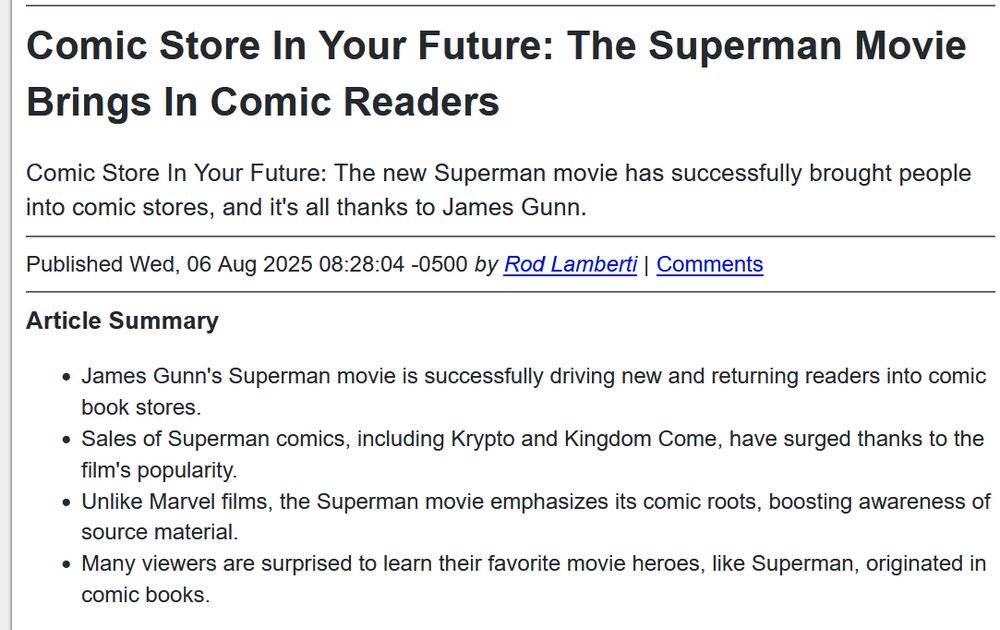Click the horizontal rule below the byline
This screenshot has width=1000, height=630.
click(510, 292)
